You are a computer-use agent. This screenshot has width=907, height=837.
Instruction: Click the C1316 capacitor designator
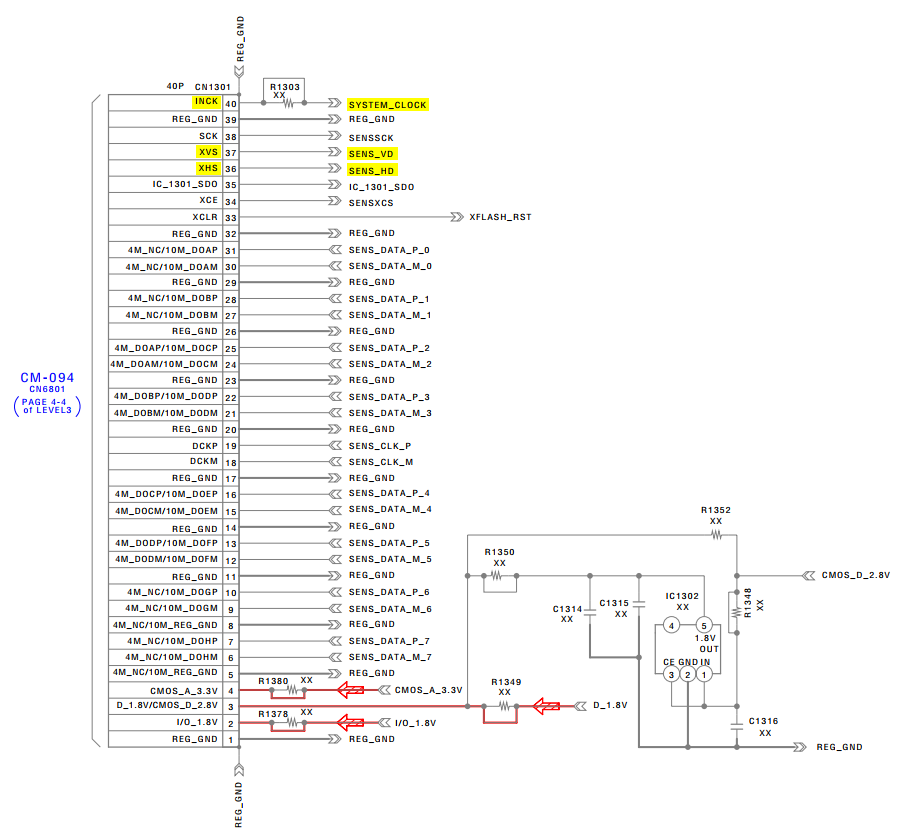coord(764,721)
